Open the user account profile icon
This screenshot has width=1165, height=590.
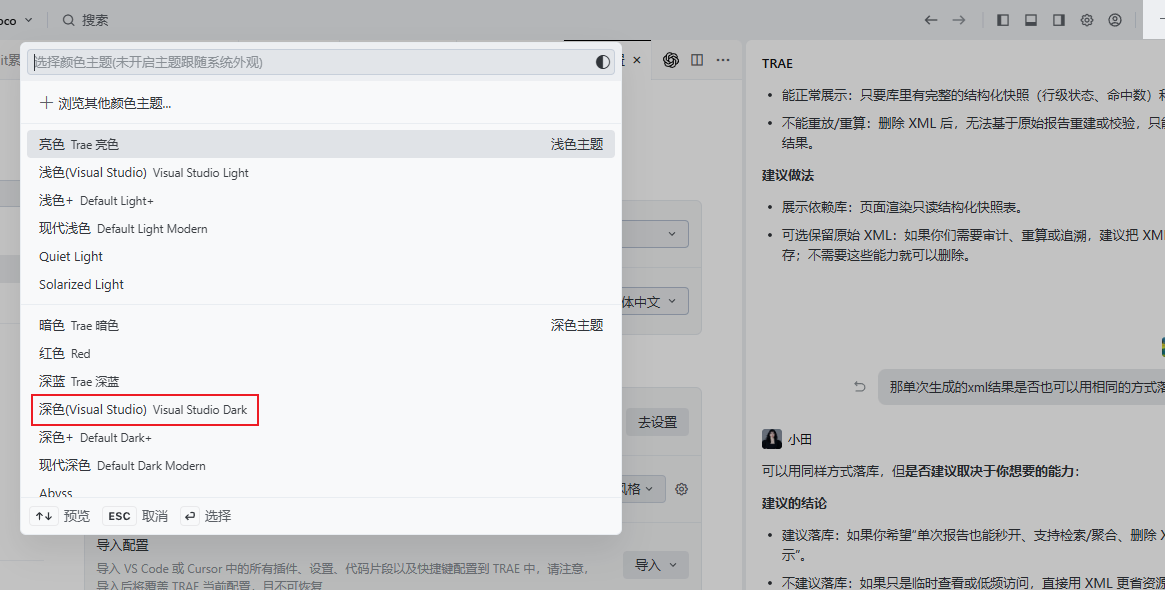[1115, 20]
